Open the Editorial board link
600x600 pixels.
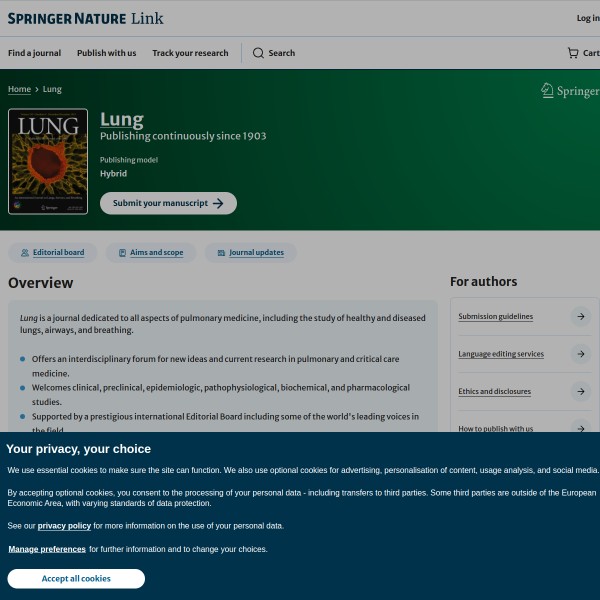point(54,253)
